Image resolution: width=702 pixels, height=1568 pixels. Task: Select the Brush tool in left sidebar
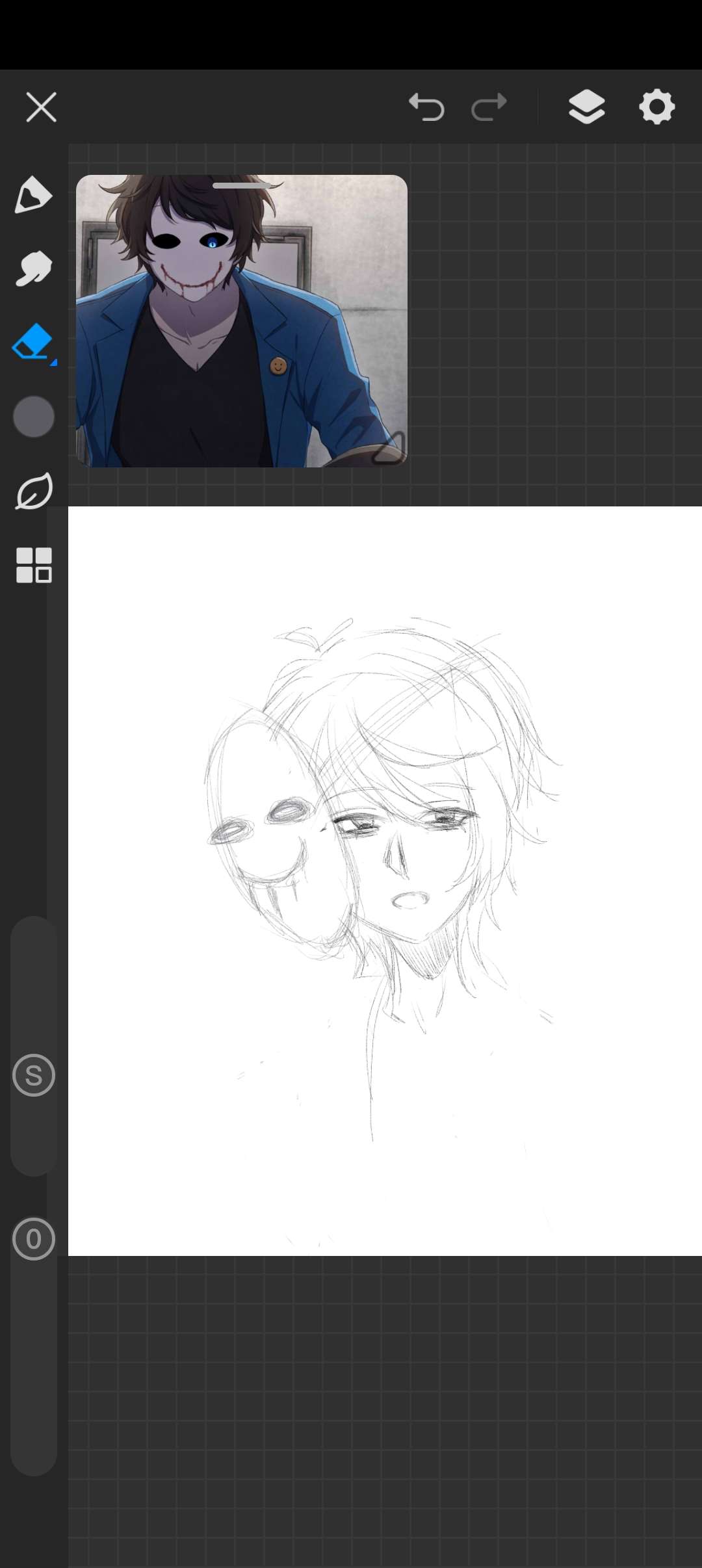tap(32, 194)
